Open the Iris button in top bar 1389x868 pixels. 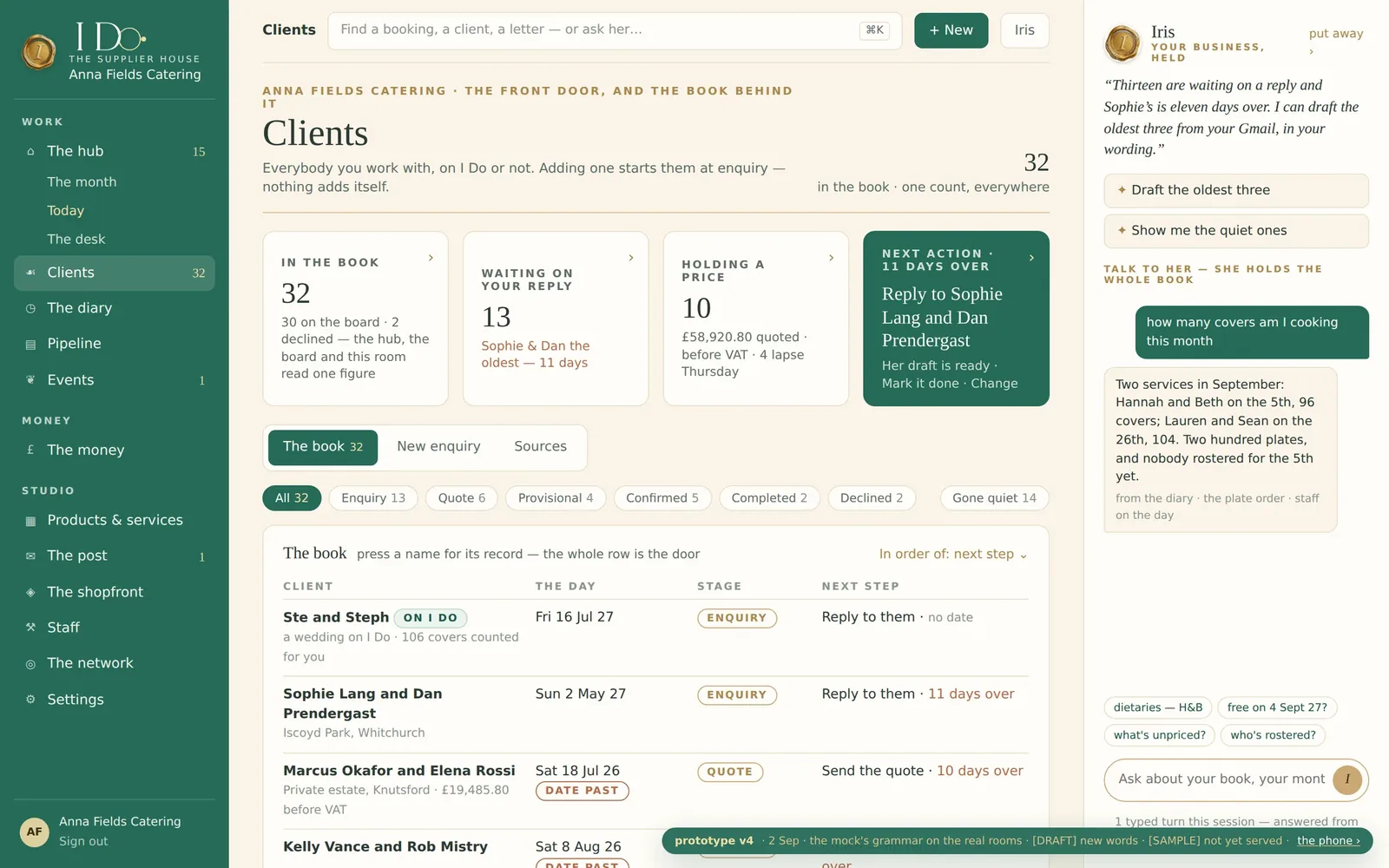point(1024,30)
